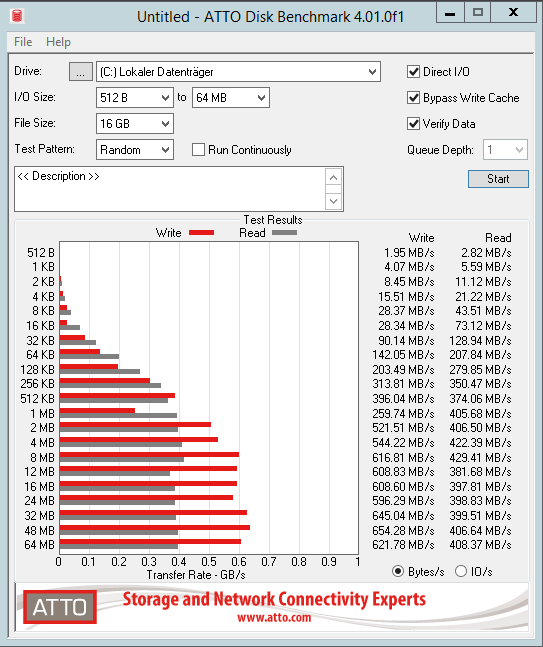Click the ATTO logo in the banner
This screenshot has width=543, height=647.
pyautogui.click(x=60, y=607)
